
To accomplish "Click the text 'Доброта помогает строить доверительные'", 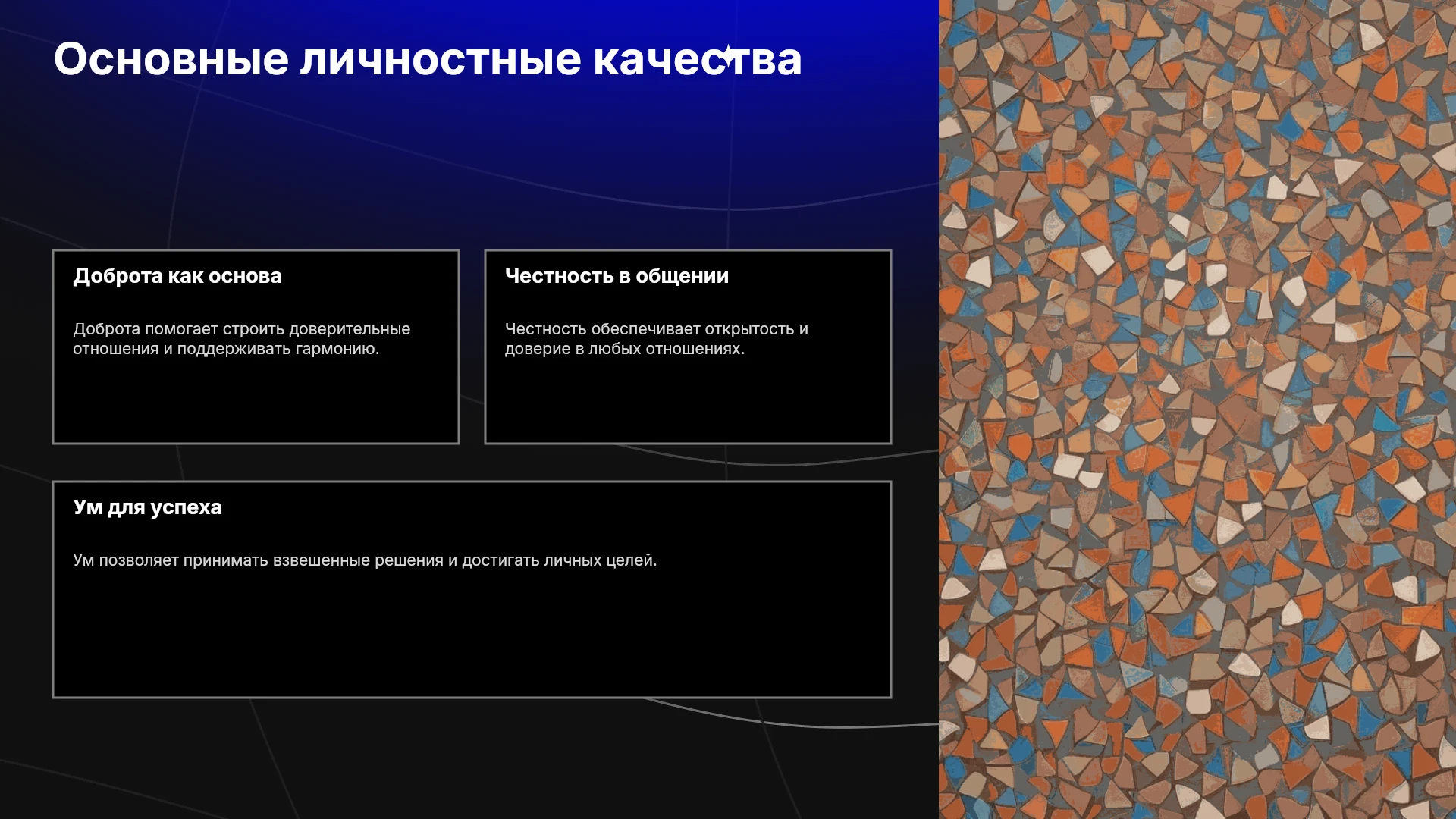I will click(242, 329).
